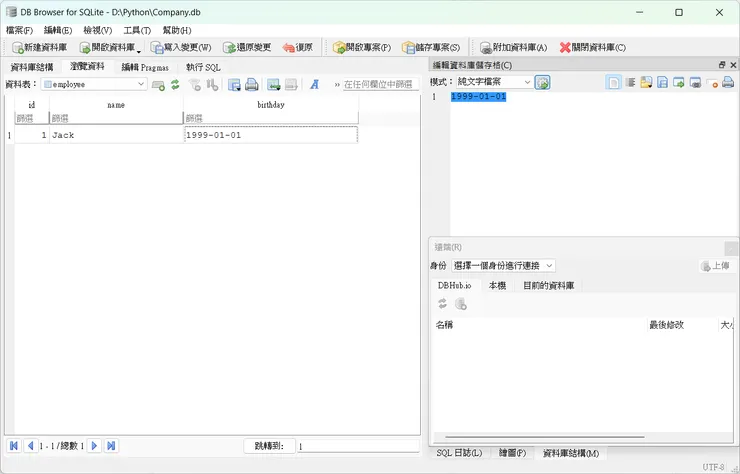
Task: Switch to the DBHub.io tab
Action: pyautogui.click(x=454, y=286)
